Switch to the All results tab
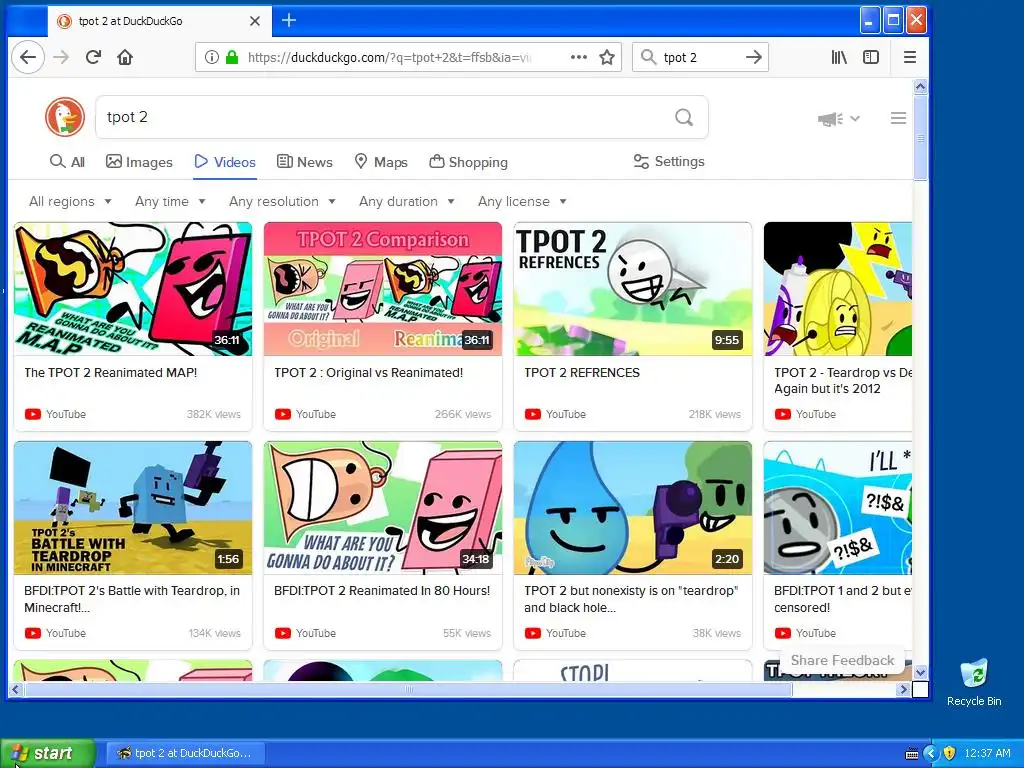Image resolution: width=1024 pixels, height=768 pixels. tap(67, 162)
